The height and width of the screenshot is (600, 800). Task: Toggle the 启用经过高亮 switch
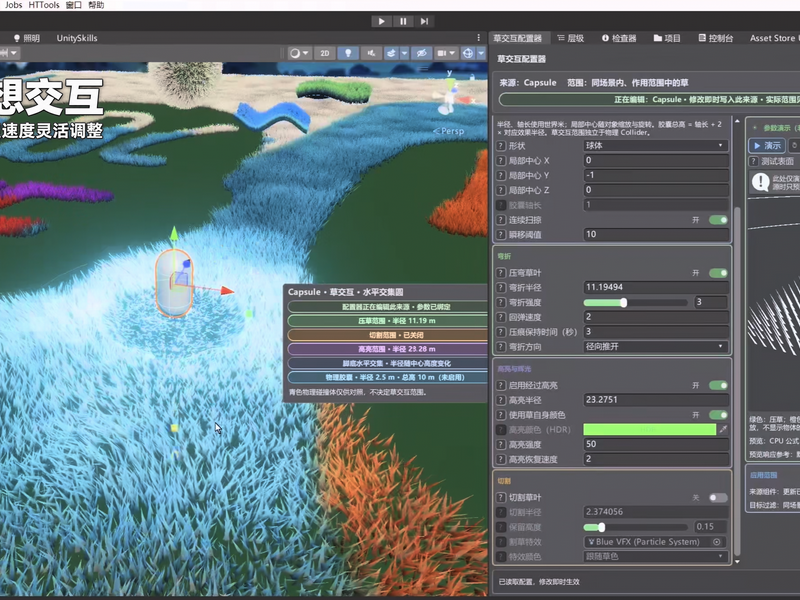point(718,385)
